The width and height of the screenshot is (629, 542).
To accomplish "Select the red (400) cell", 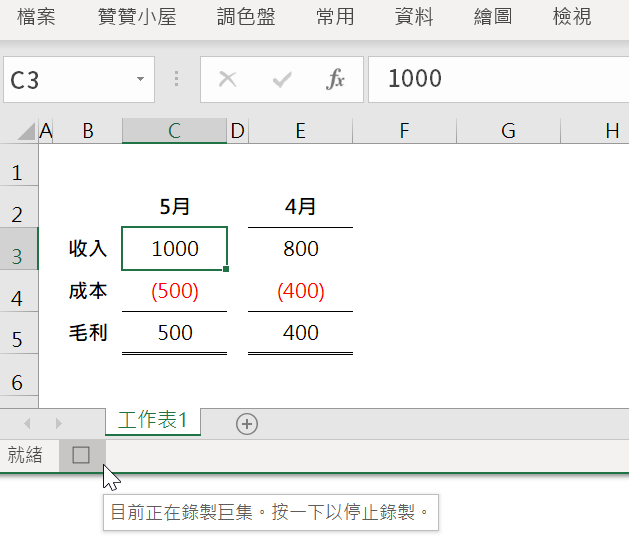I will point(300,291).
